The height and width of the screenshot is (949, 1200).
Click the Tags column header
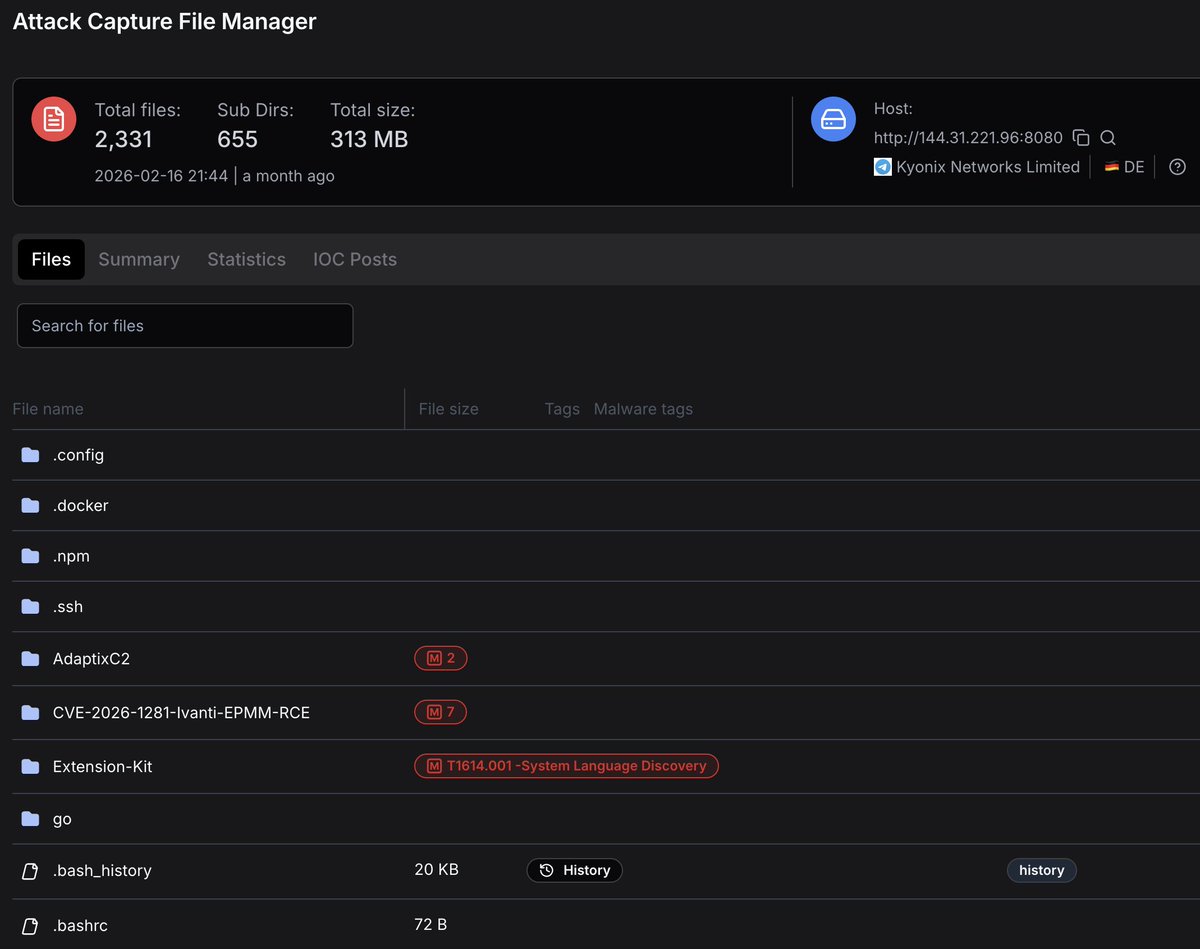(562, 409)
